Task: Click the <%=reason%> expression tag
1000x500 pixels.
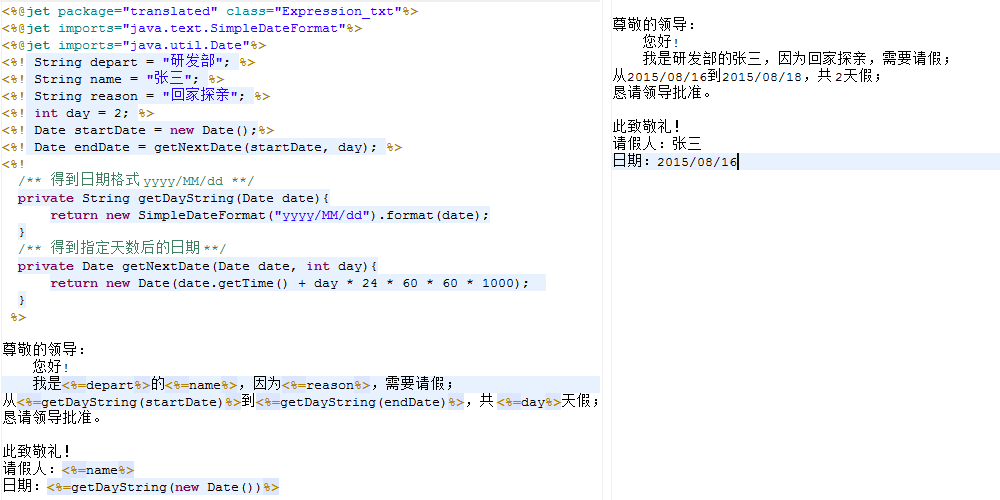Action: (x=326, y=385)
